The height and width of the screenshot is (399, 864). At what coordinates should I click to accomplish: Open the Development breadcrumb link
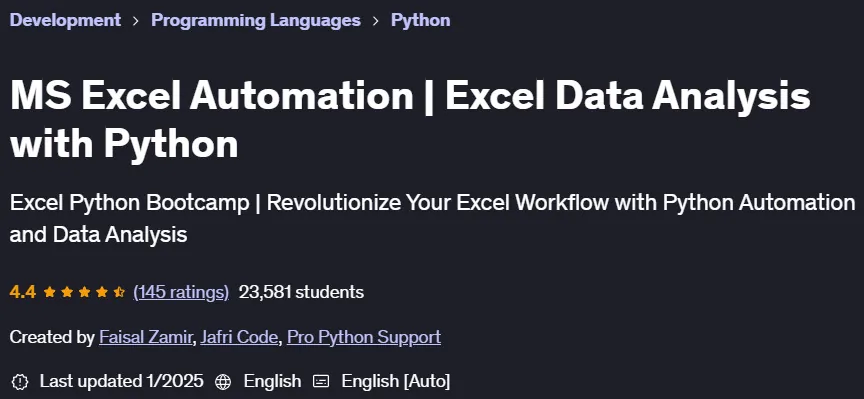tap(65, 20)
